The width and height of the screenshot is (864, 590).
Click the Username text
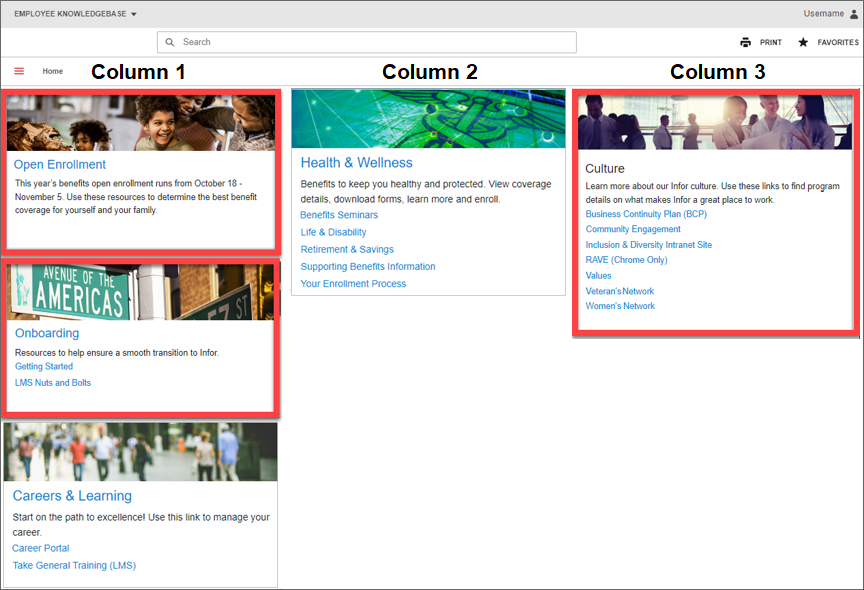823,14
